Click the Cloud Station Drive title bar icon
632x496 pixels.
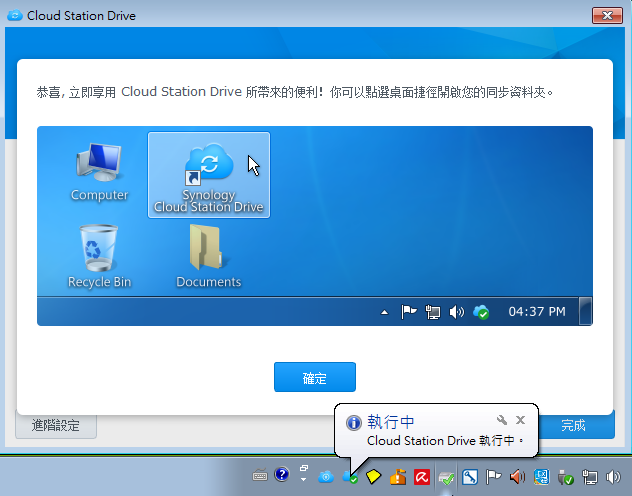click(15, 16)
